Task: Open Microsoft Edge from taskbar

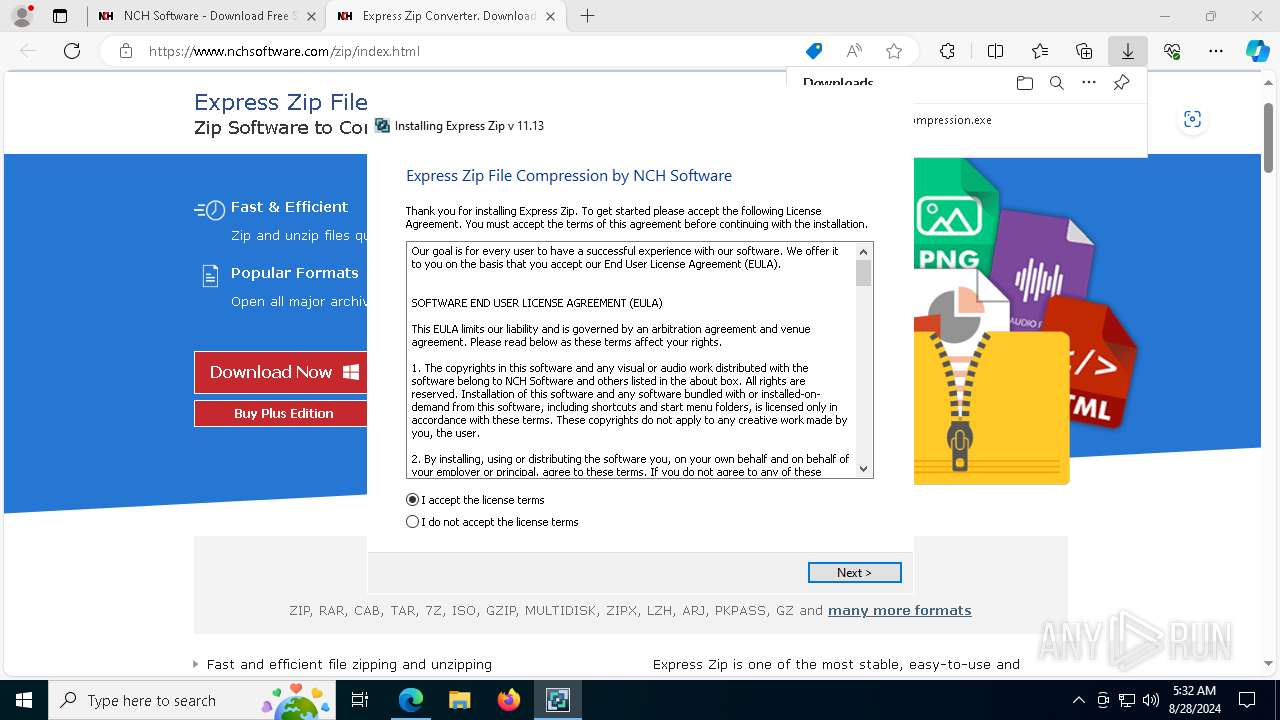Action: [411, 700]
